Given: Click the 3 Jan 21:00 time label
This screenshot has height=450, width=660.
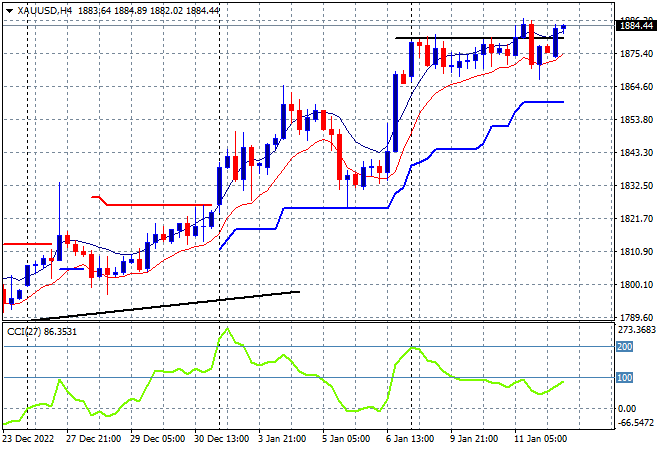Looking at the screenshot, I should click(282, 439).
